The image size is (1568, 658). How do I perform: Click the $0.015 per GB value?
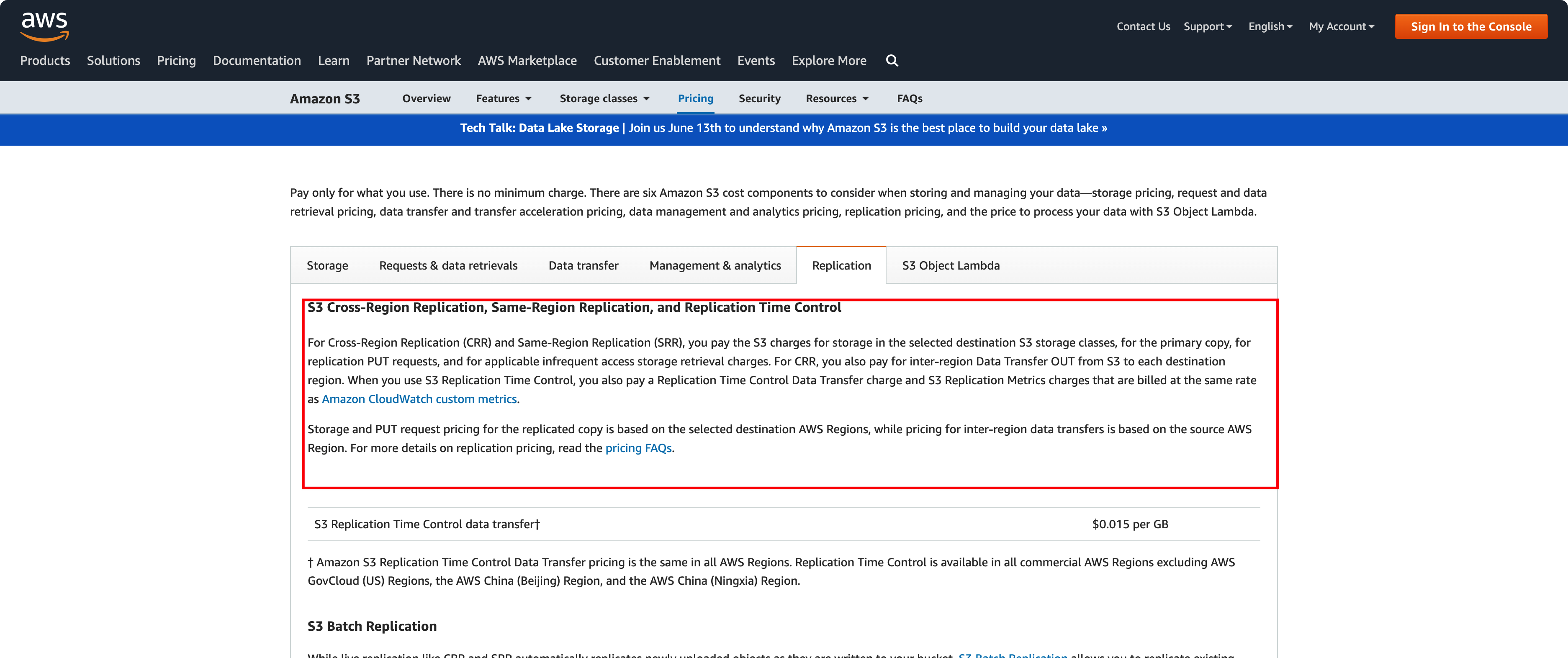(x=1130, y=524)
